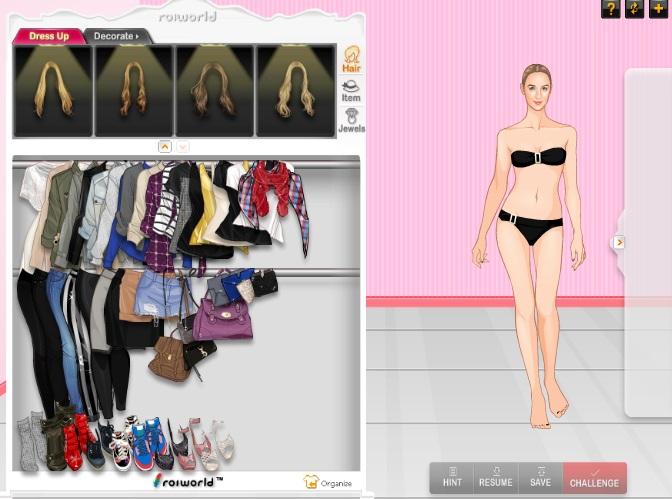Click the SAVE button

(x=540, y=477)
